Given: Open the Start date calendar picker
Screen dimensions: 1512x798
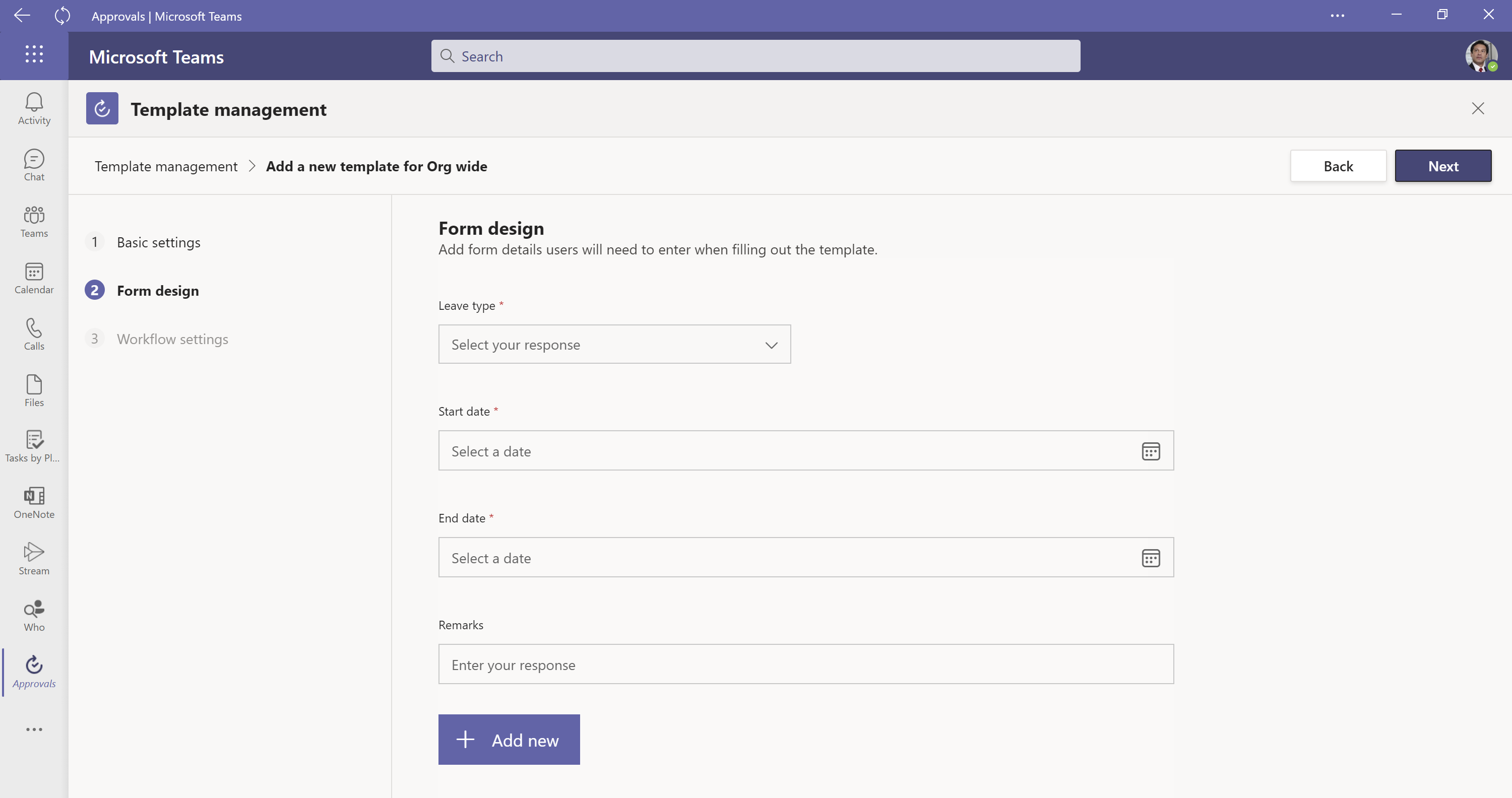Looking at the screenshot, I should (1151, 451).
